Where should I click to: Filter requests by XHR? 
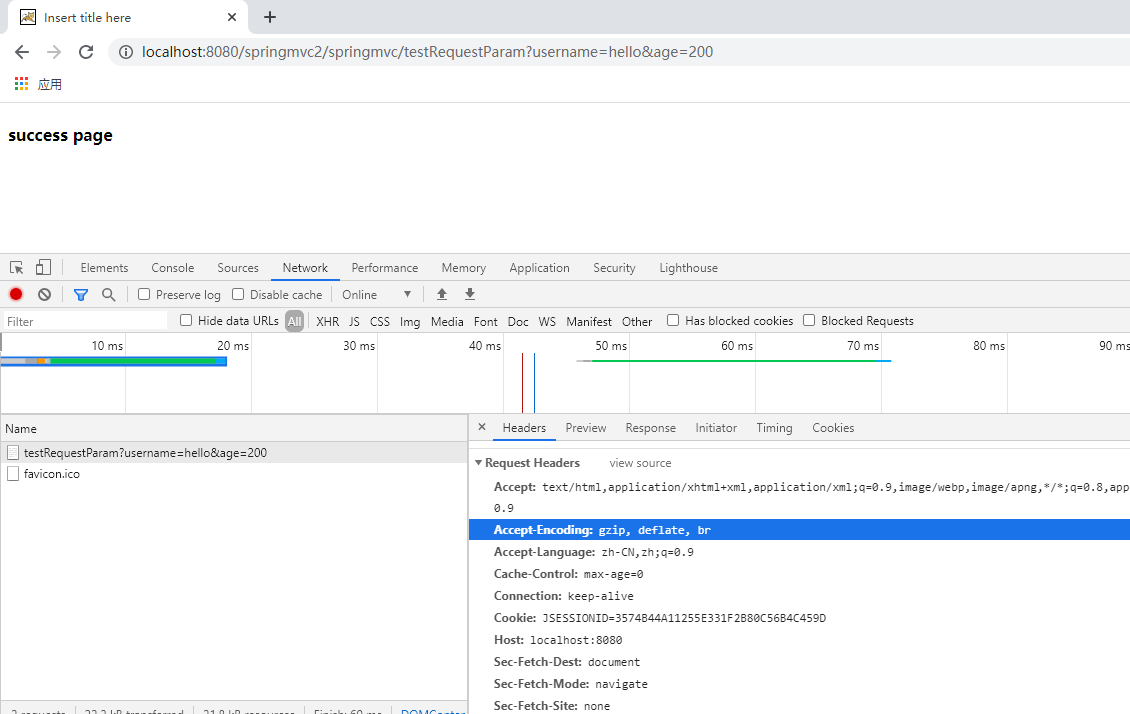(x=327, y=321)
